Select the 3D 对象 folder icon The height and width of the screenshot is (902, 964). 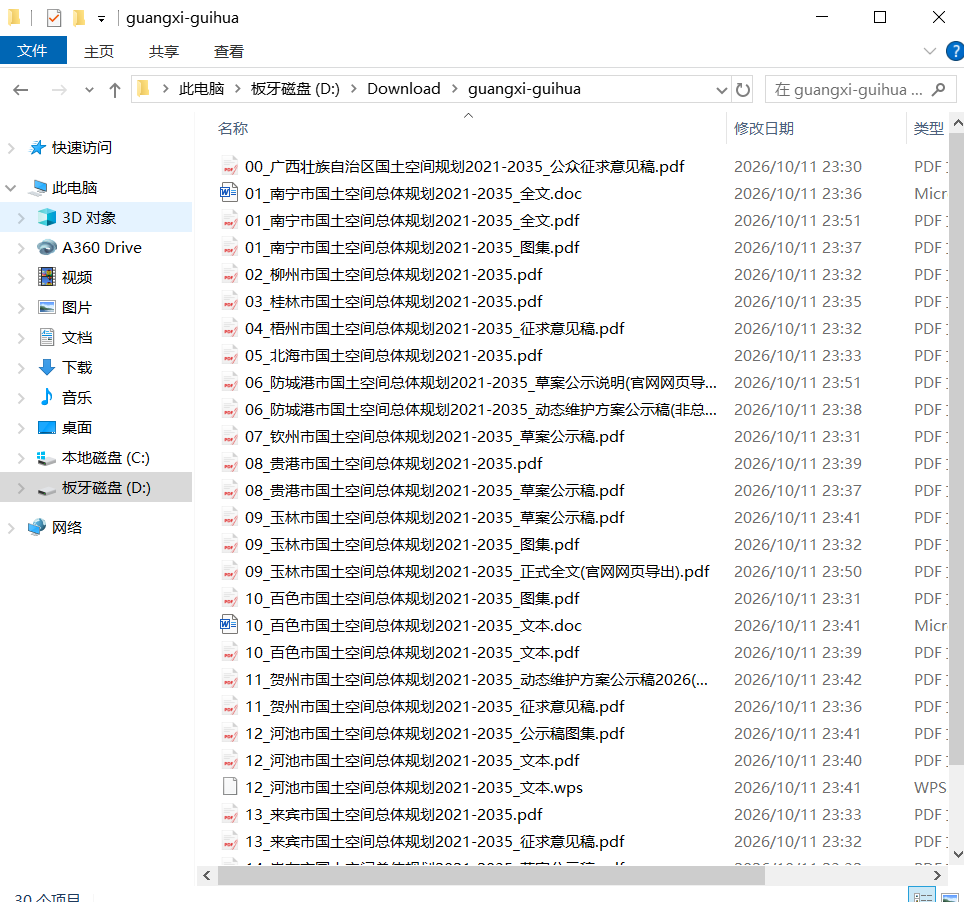tap(47, 218)
